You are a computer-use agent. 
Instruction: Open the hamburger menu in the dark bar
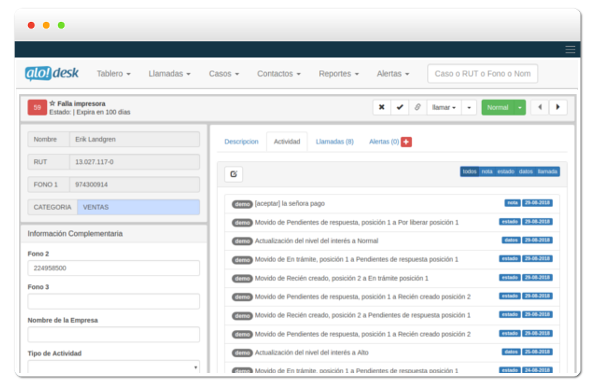[x=570, y=49]
